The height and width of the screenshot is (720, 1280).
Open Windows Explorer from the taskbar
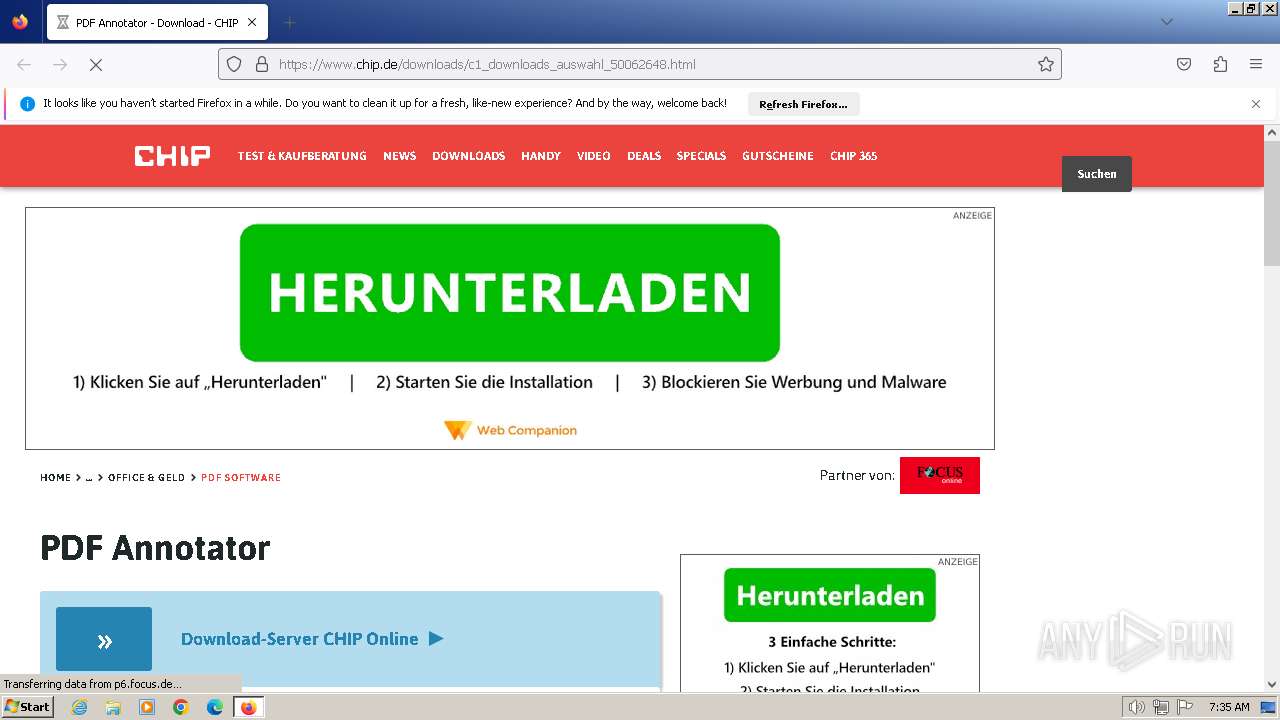(113, 707)
